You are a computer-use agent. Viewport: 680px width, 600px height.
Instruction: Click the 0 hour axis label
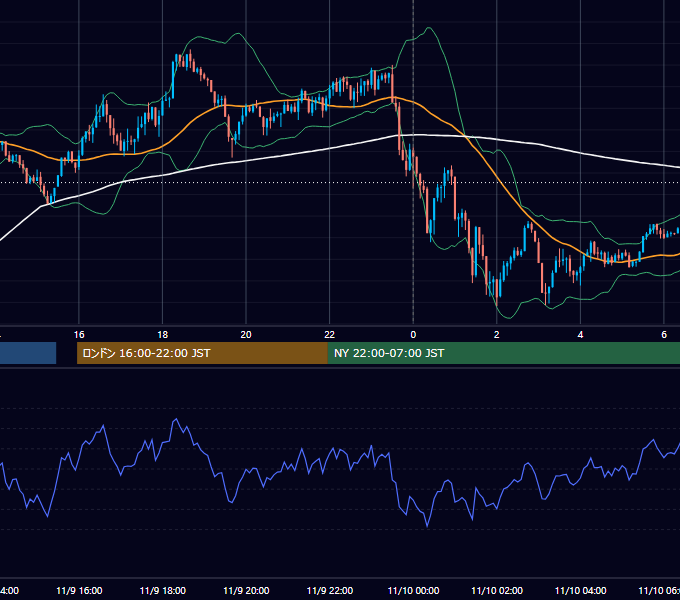click(413, 335)
